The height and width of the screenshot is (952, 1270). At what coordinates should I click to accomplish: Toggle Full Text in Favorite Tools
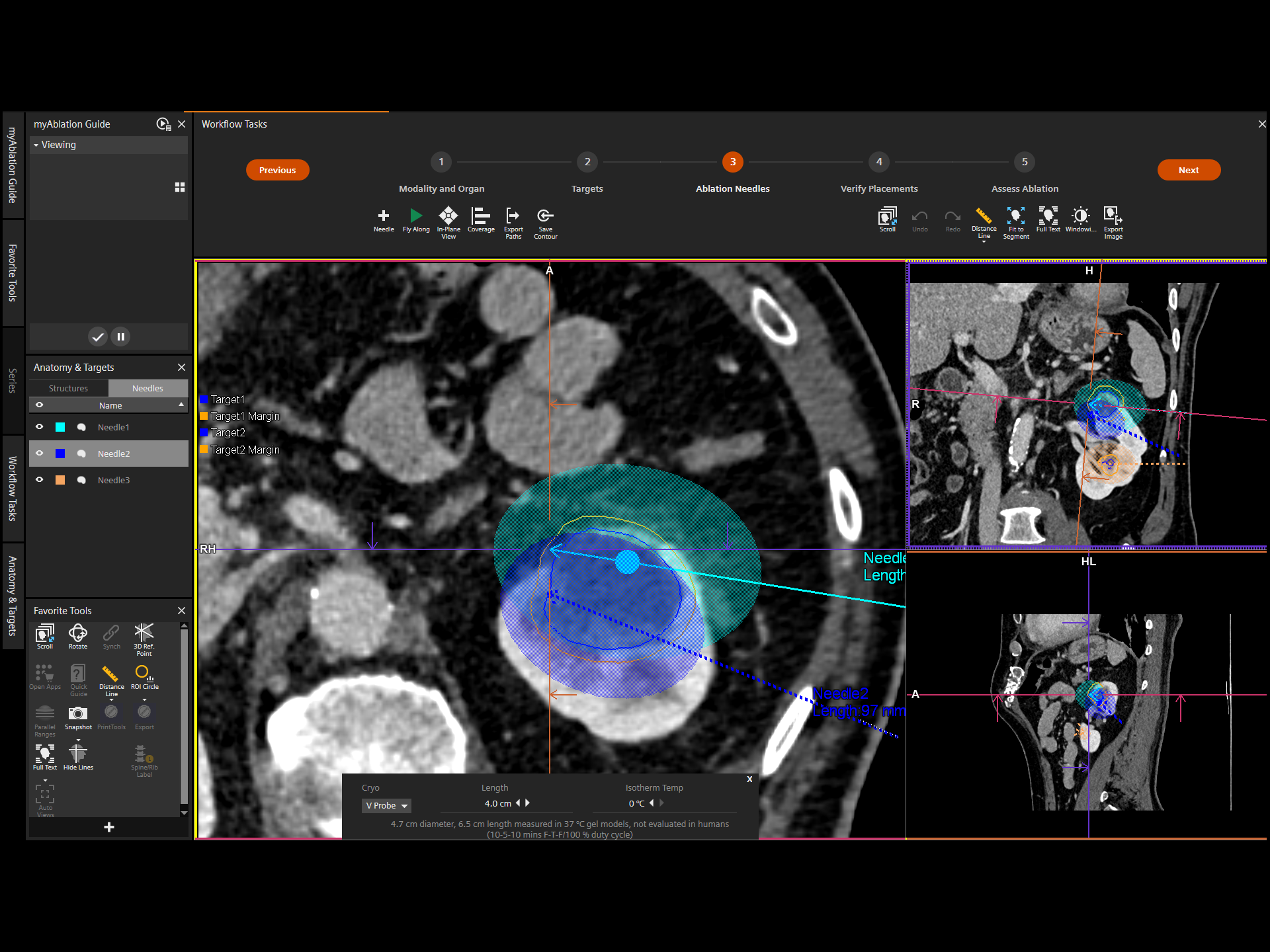pyautogui.click(x=45, y=758)
